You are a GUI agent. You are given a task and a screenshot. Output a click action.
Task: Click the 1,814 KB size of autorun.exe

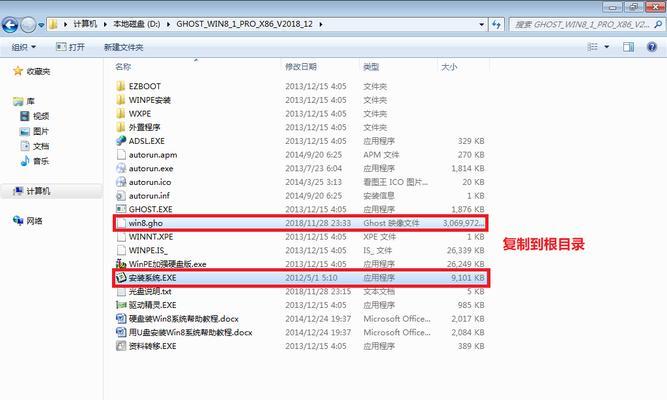coord(468,169)
